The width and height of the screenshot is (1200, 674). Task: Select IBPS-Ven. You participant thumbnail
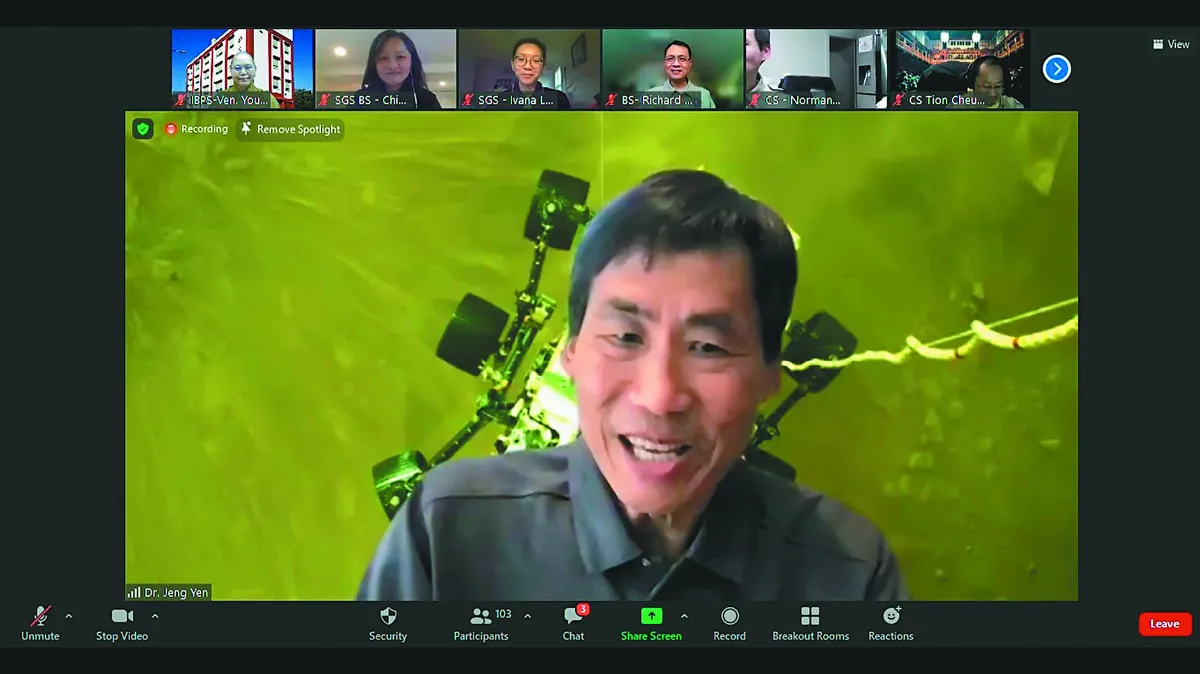tap(242, 68)
